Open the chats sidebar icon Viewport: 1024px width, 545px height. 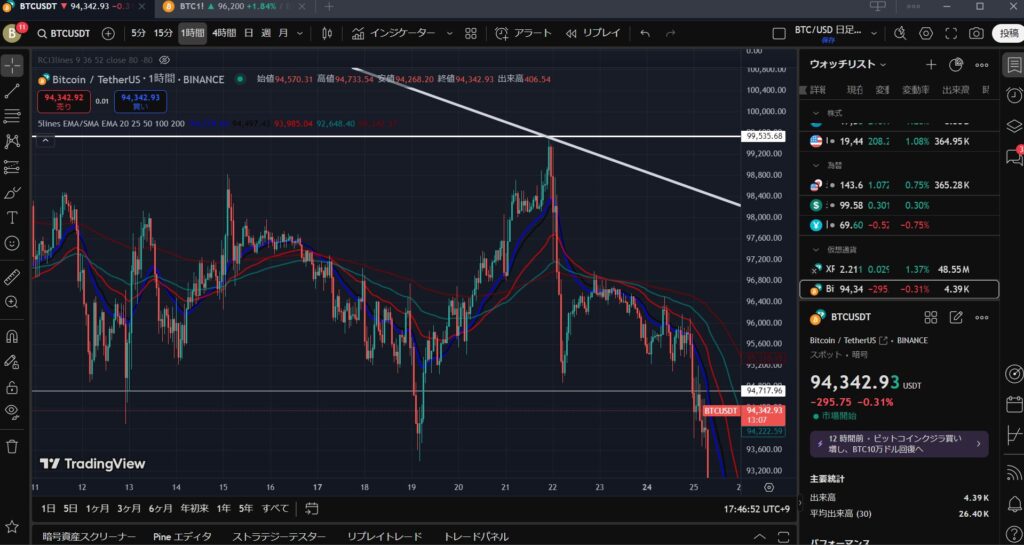click(x=1014, y=156)
